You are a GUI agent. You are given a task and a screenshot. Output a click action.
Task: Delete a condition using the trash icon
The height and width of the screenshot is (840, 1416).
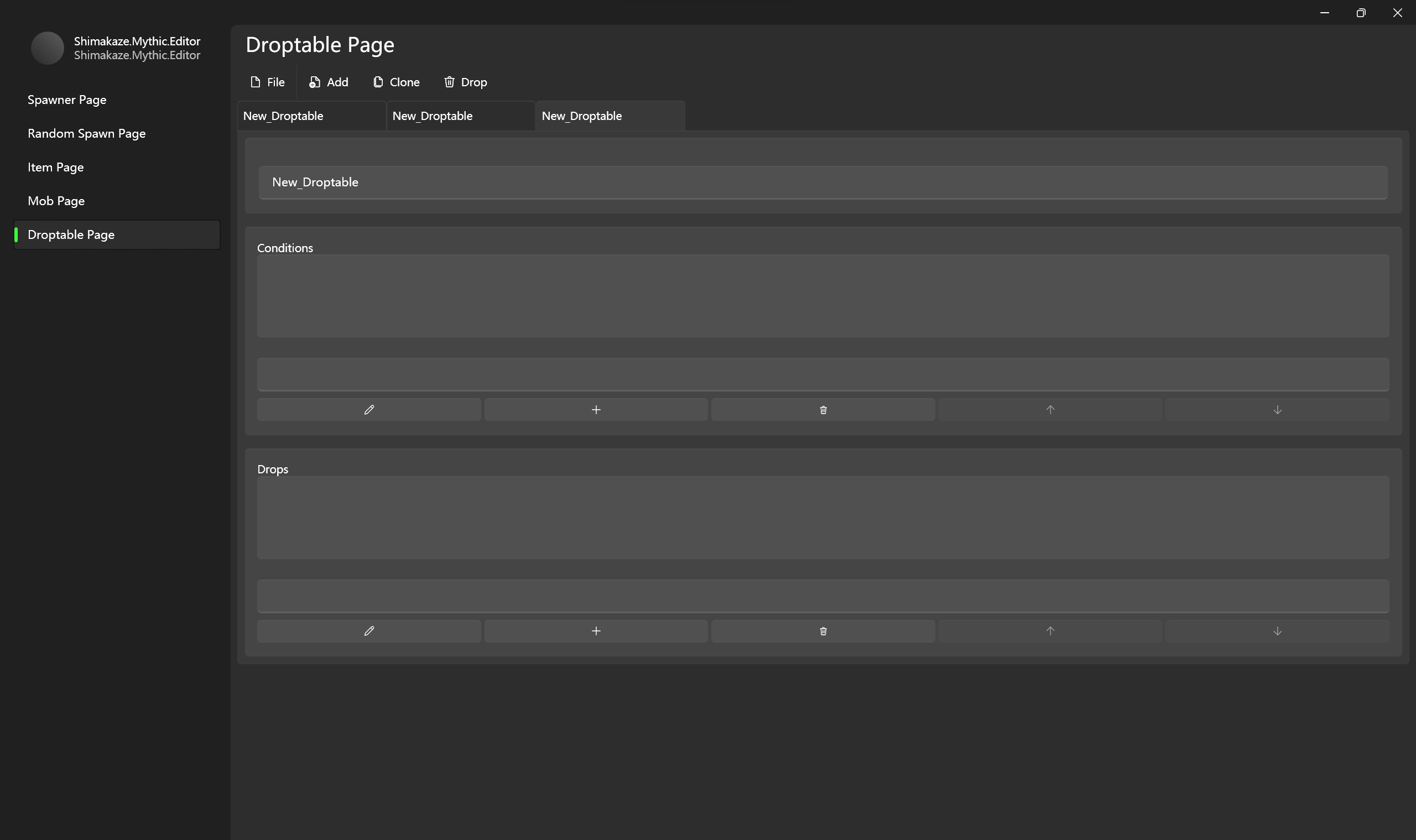point(822,409)
